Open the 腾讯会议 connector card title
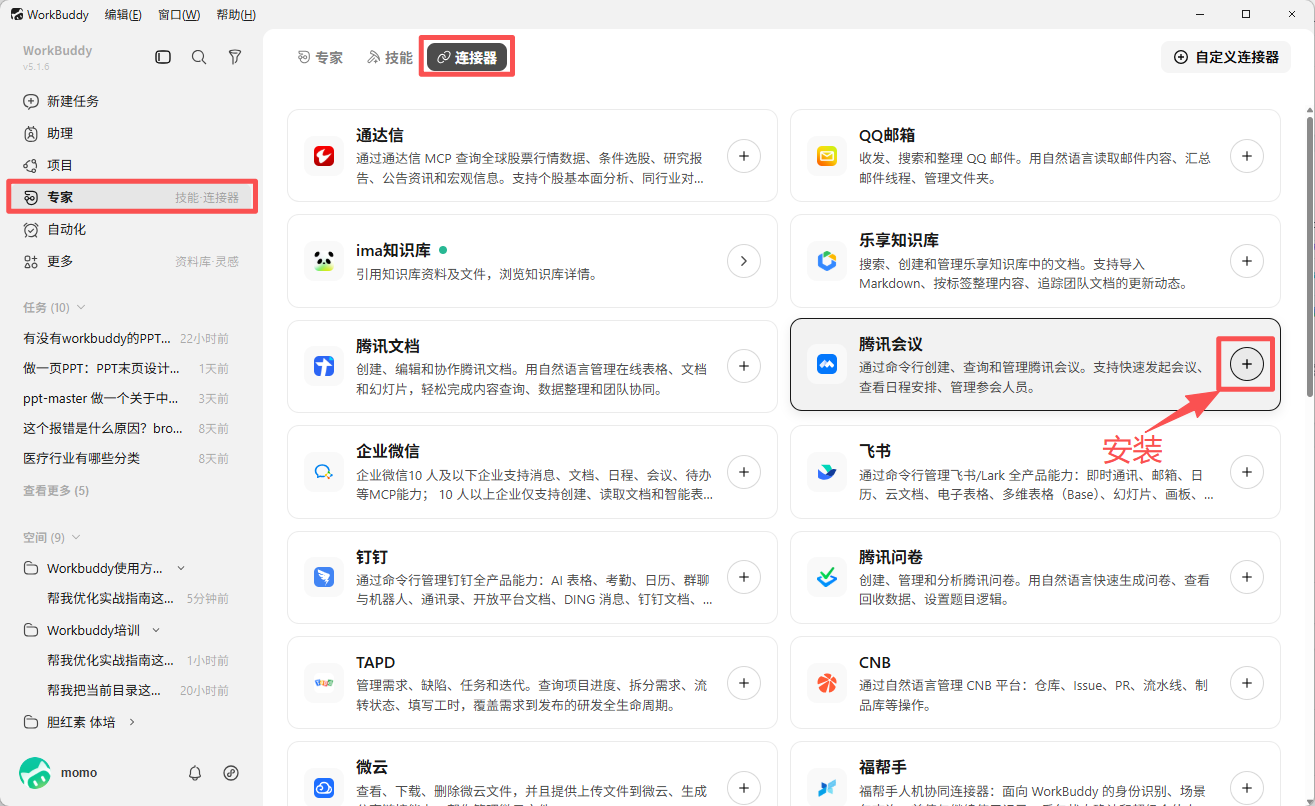 891,344
